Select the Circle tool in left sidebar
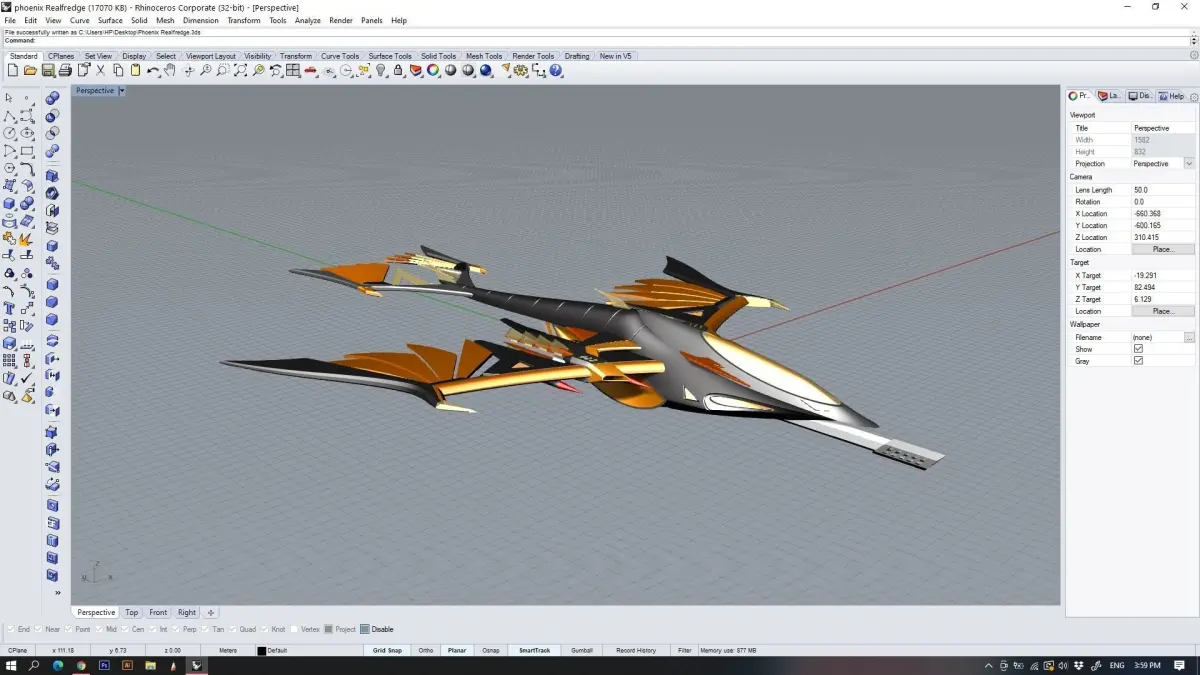1200x675 pixels. pyautogui.click(x=9, y=133)
